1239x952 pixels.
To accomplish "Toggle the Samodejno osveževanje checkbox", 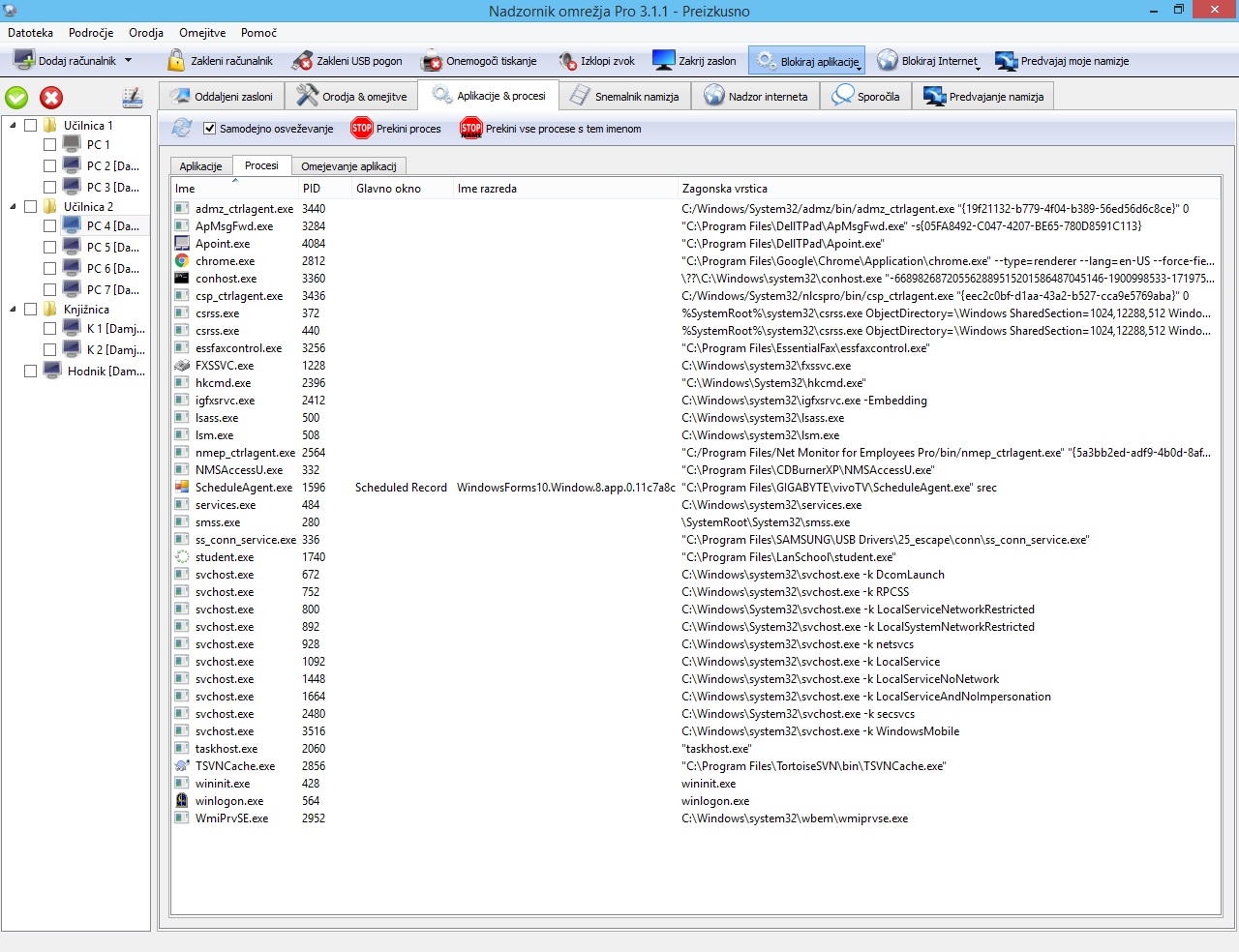I will 209,129.
